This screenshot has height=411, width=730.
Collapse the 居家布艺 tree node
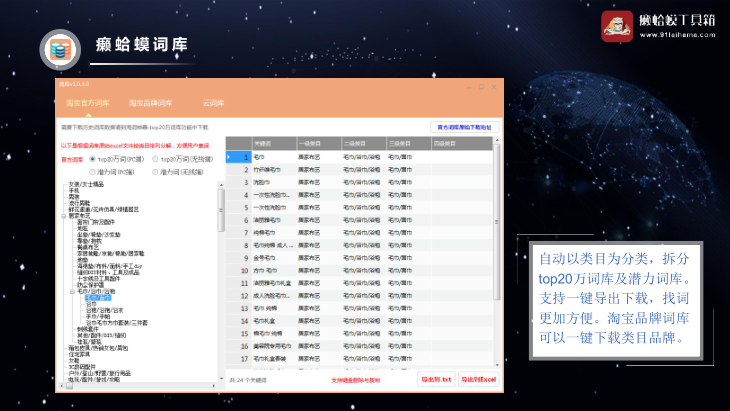64,216
